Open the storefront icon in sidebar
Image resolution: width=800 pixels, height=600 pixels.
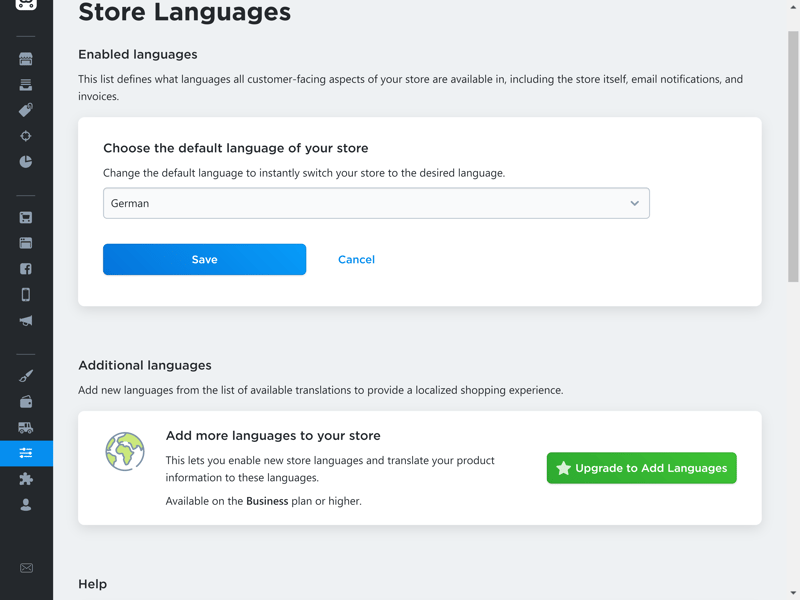pyautogui.click(x=26, y=59)
